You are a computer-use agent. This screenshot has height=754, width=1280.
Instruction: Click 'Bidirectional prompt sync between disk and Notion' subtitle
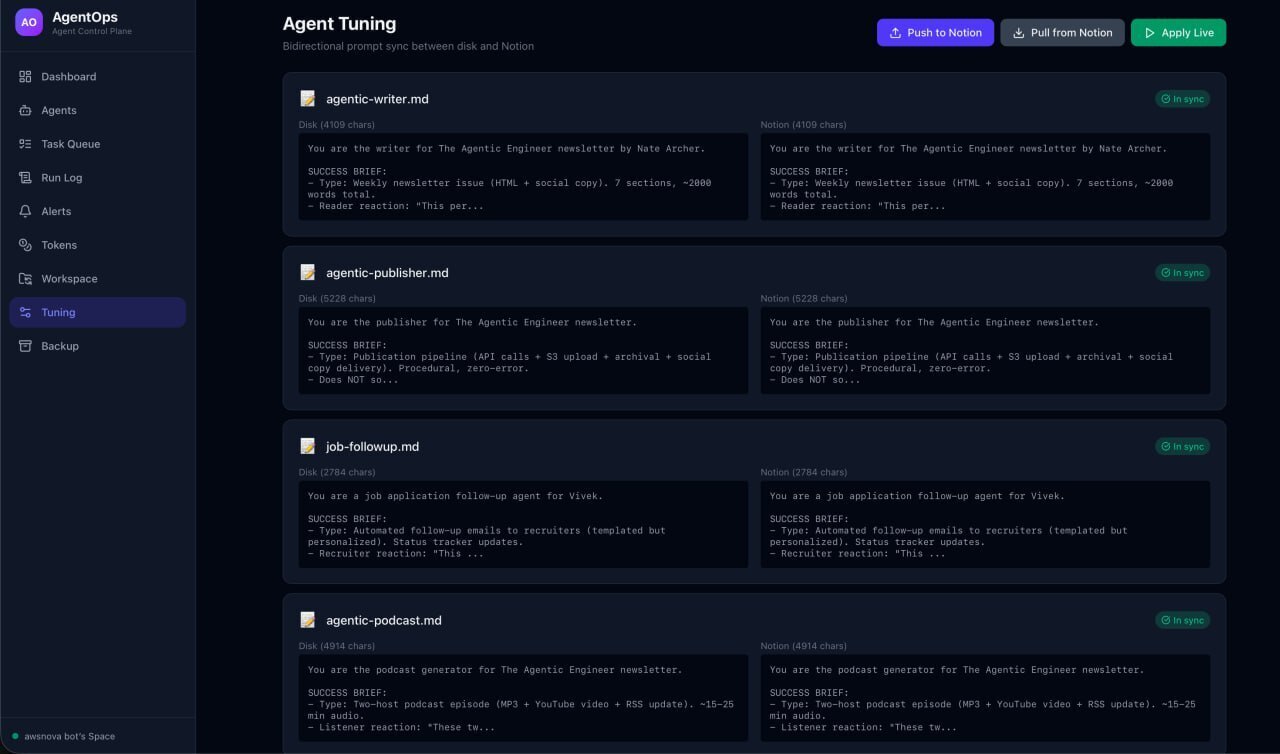[408, 46]
